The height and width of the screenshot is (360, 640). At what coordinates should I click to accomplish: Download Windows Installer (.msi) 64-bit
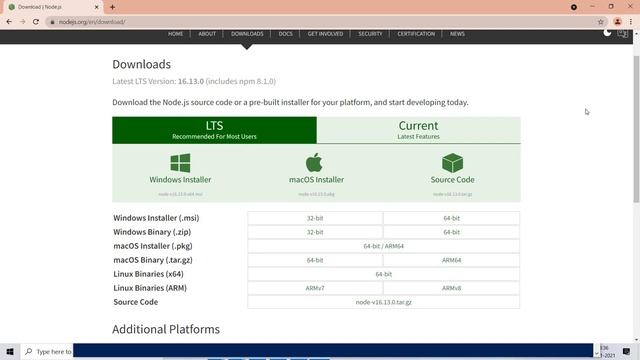[x=451, y=218]
